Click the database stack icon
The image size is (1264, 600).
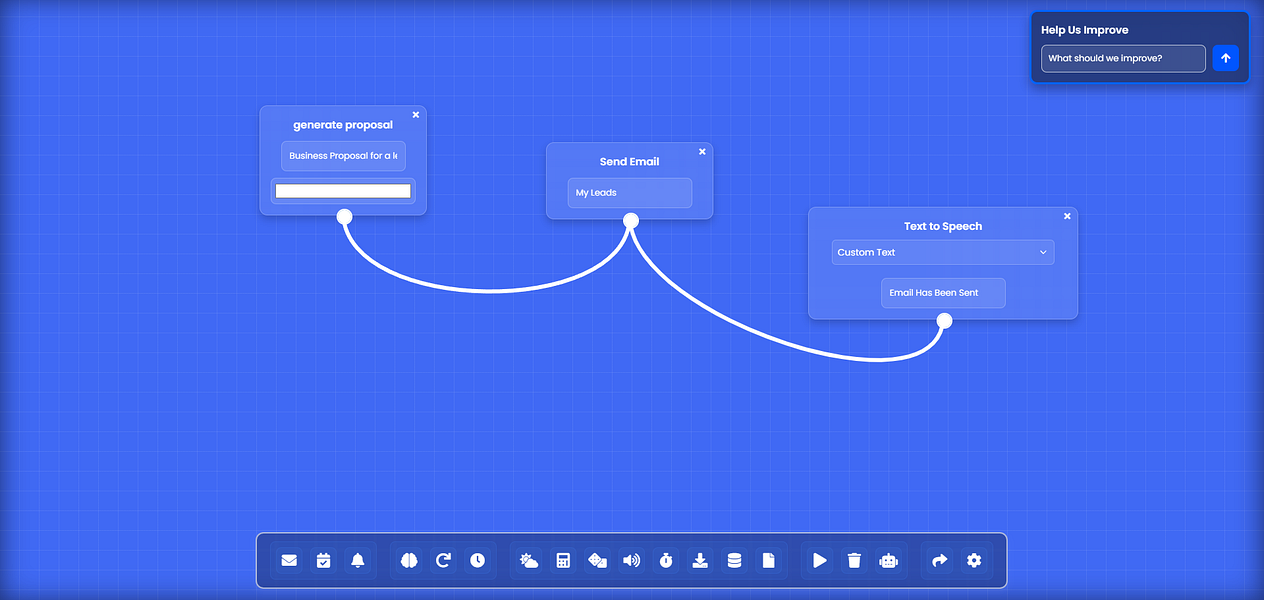pos(734,560)
